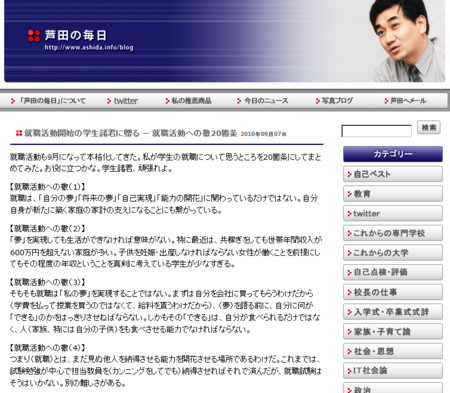
Task: Open 「芦田の毎日」について in navigation bar
Action: click(x=52, y=101)
